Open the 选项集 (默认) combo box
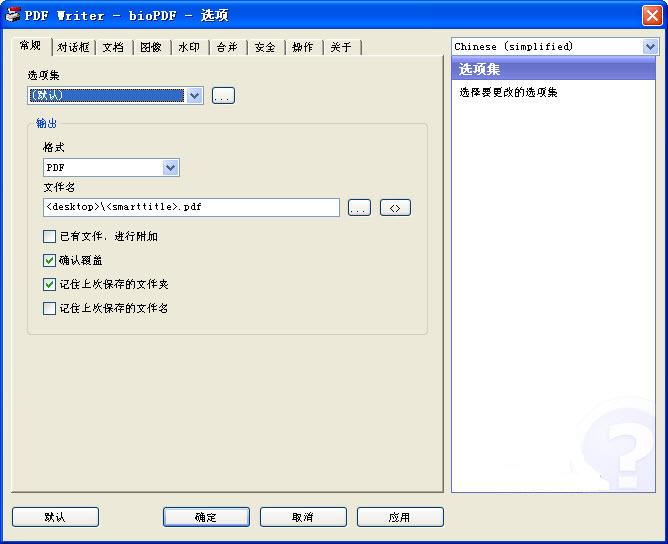 pos(115,95)
